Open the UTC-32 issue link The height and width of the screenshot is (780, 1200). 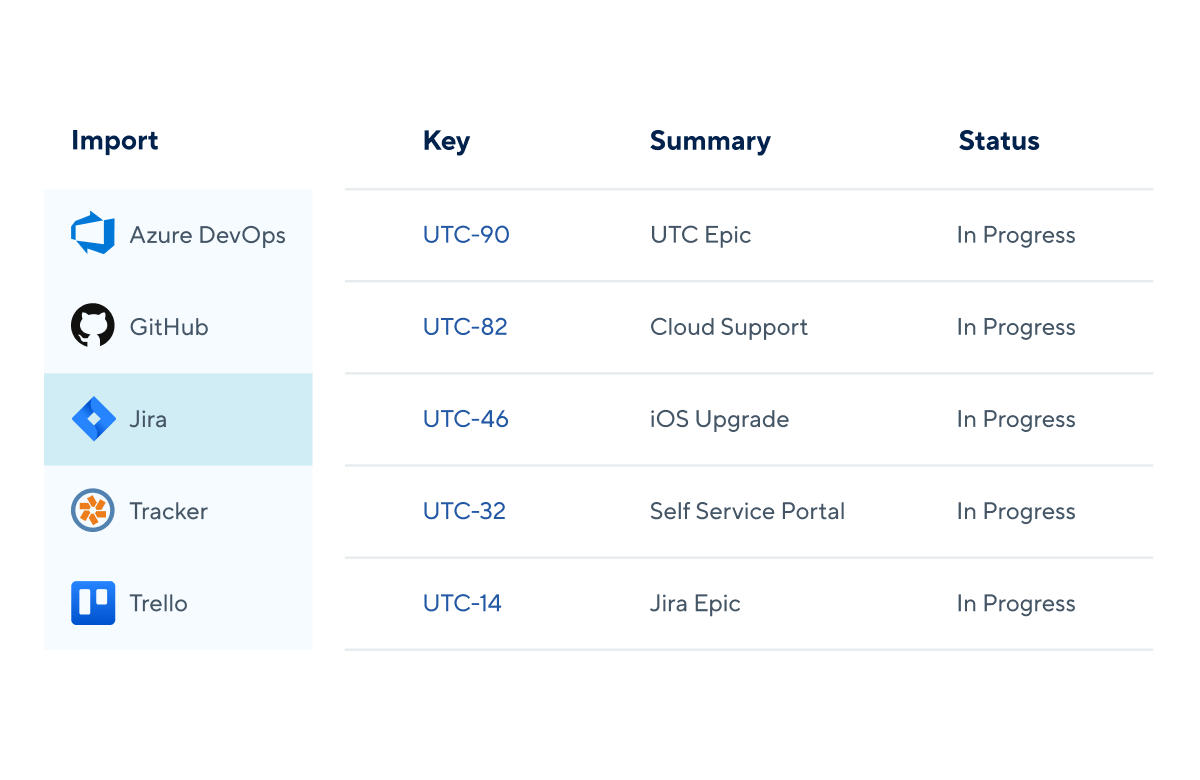click(x=464, y=511)
